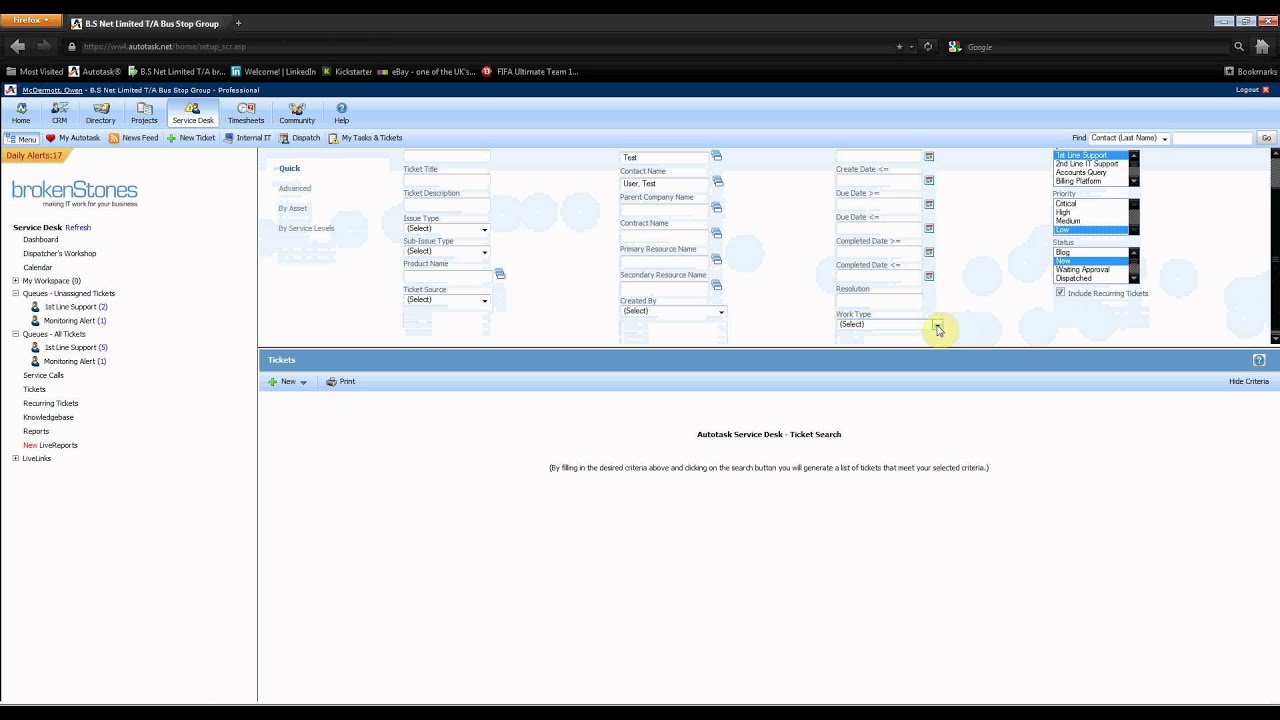Select High in the Priority list

(x=1063, y=213)
